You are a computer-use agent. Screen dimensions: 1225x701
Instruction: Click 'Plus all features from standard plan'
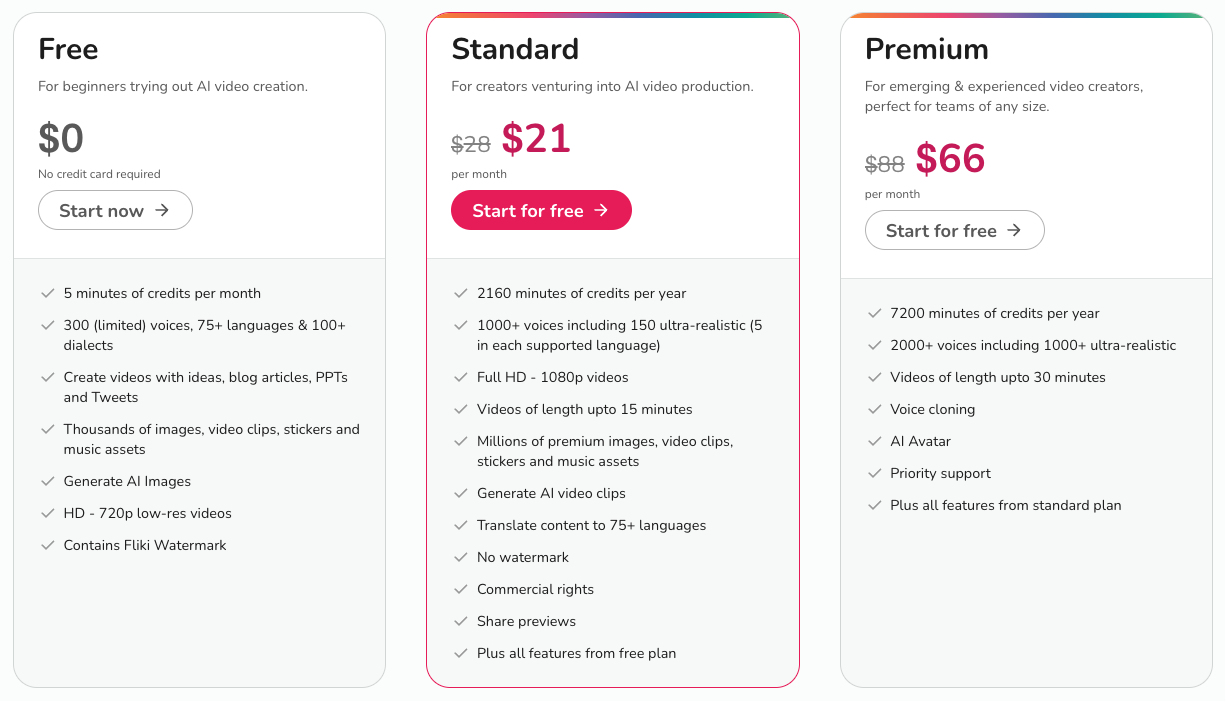click(1005, 505)
